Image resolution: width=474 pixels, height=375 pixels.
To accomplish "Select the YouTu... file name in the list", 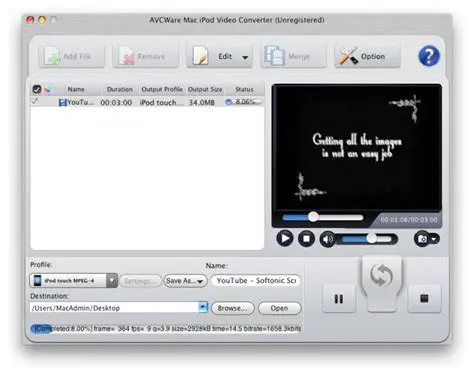I will coord(80,102).
